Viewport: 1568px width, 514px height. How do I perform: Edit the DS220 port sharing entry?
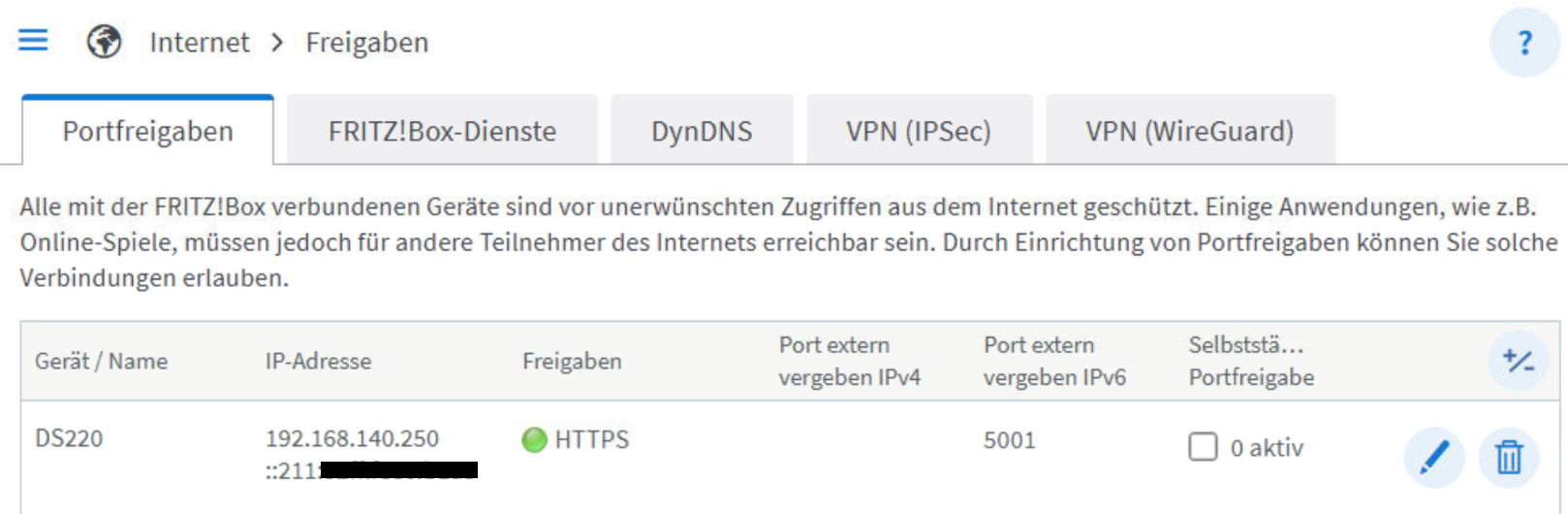click(x=1434, y=457)
